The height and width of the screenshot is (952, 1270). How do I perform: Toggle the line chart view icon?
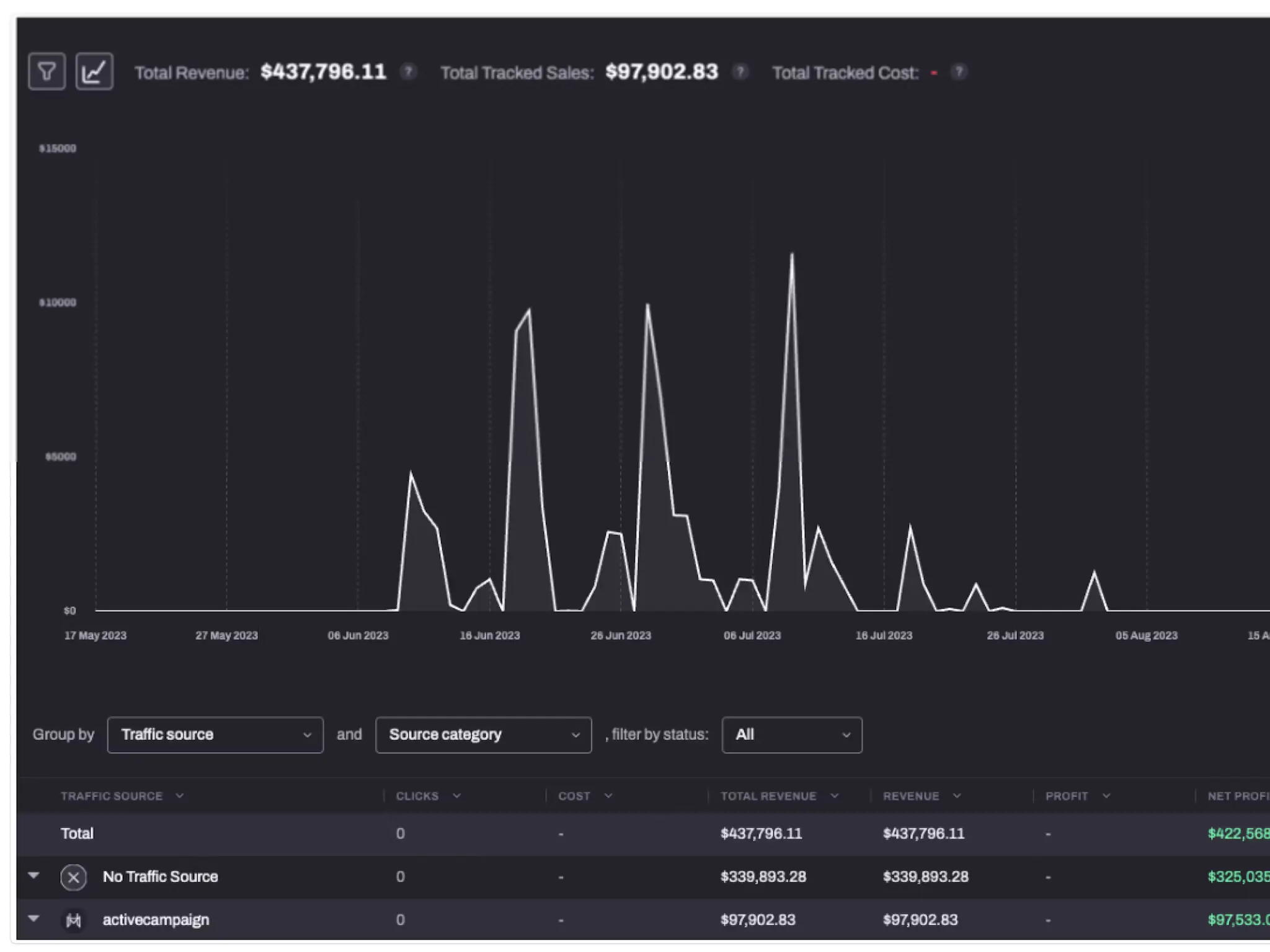click(x=94, y=72)
